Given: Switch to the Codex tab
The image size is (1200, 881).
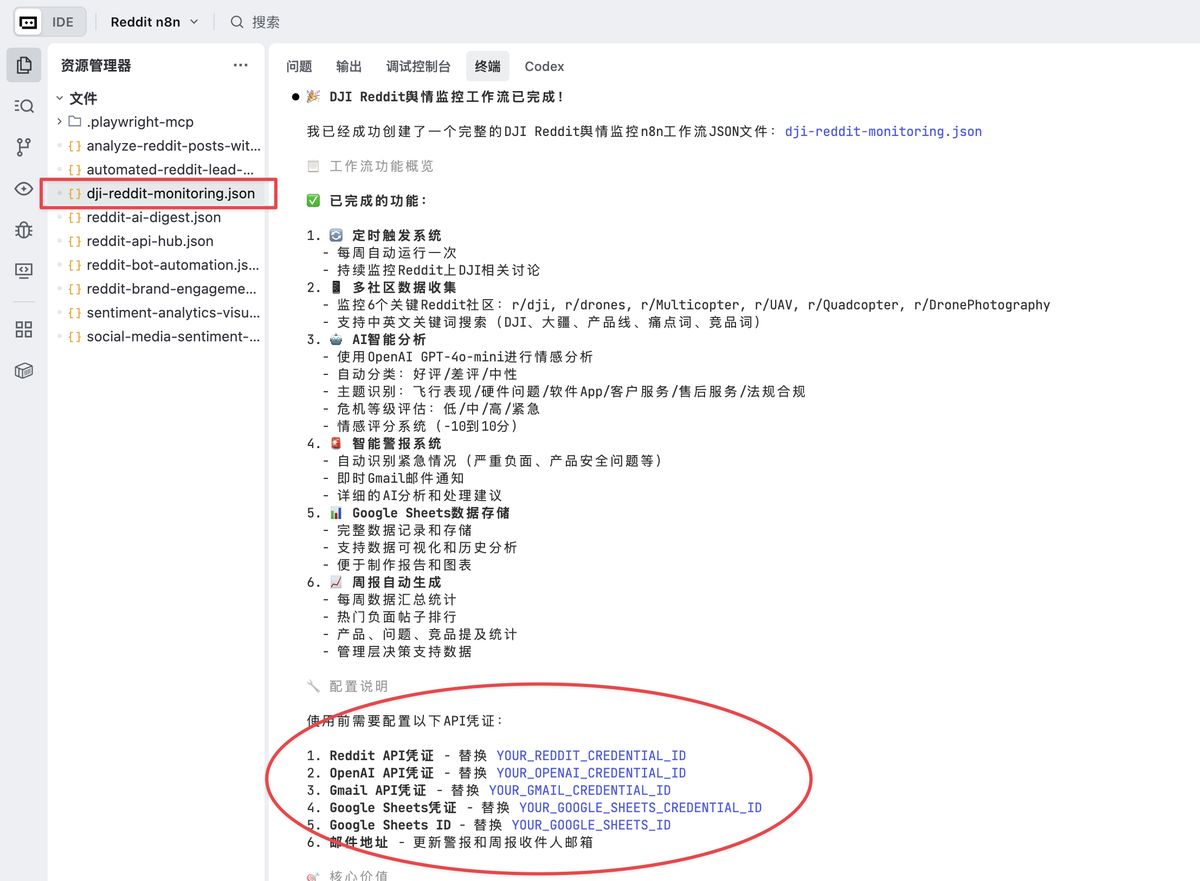Looking at the screenshot, I should [544, 66].
